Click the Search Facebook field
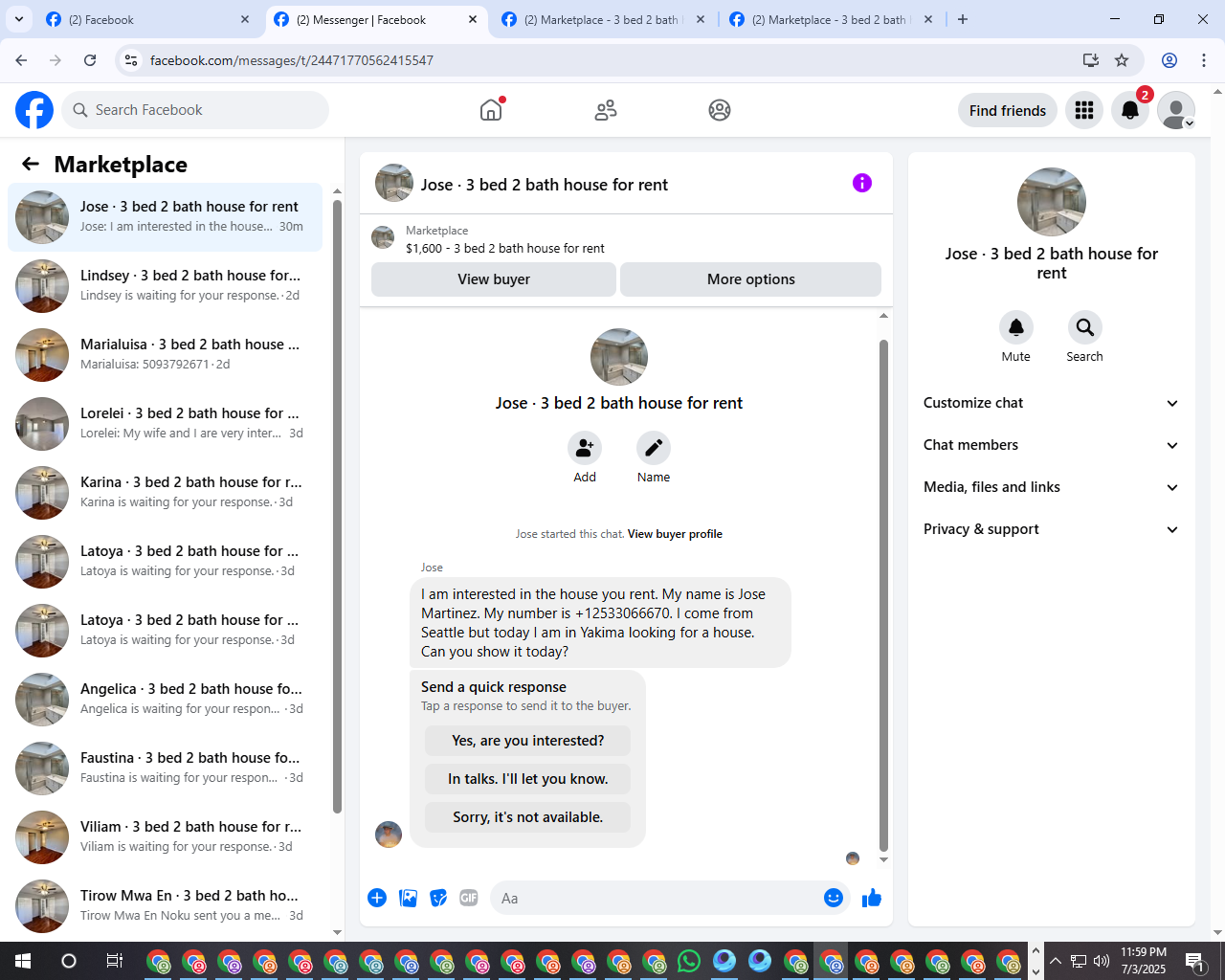1225x980 pixels. [195, 110]
